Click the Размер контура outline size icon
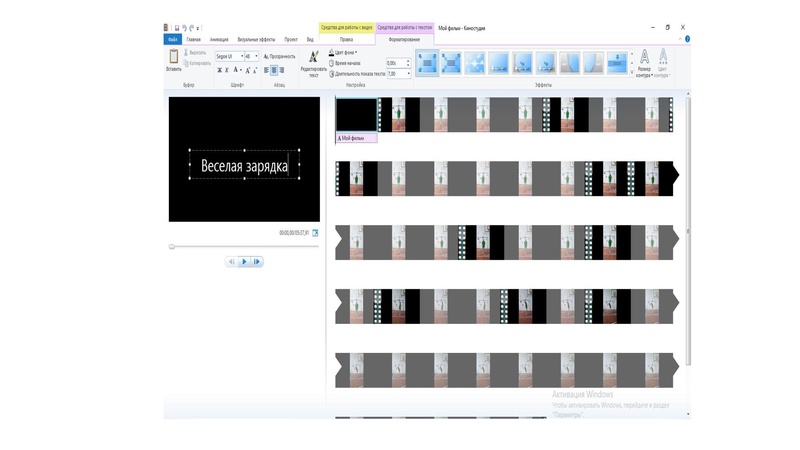 coord(644,58)
